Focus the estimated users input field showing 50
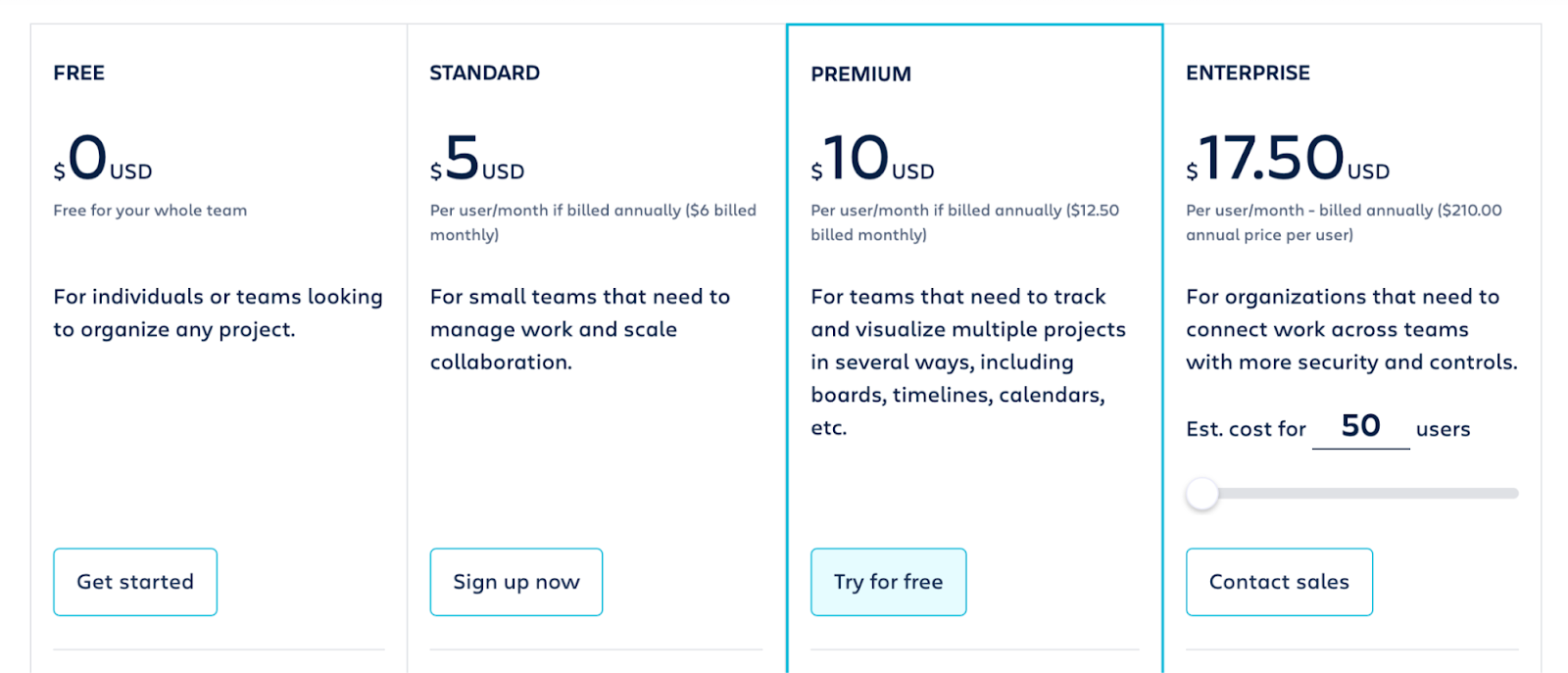1568x673 pixels. click(1360, 427)
